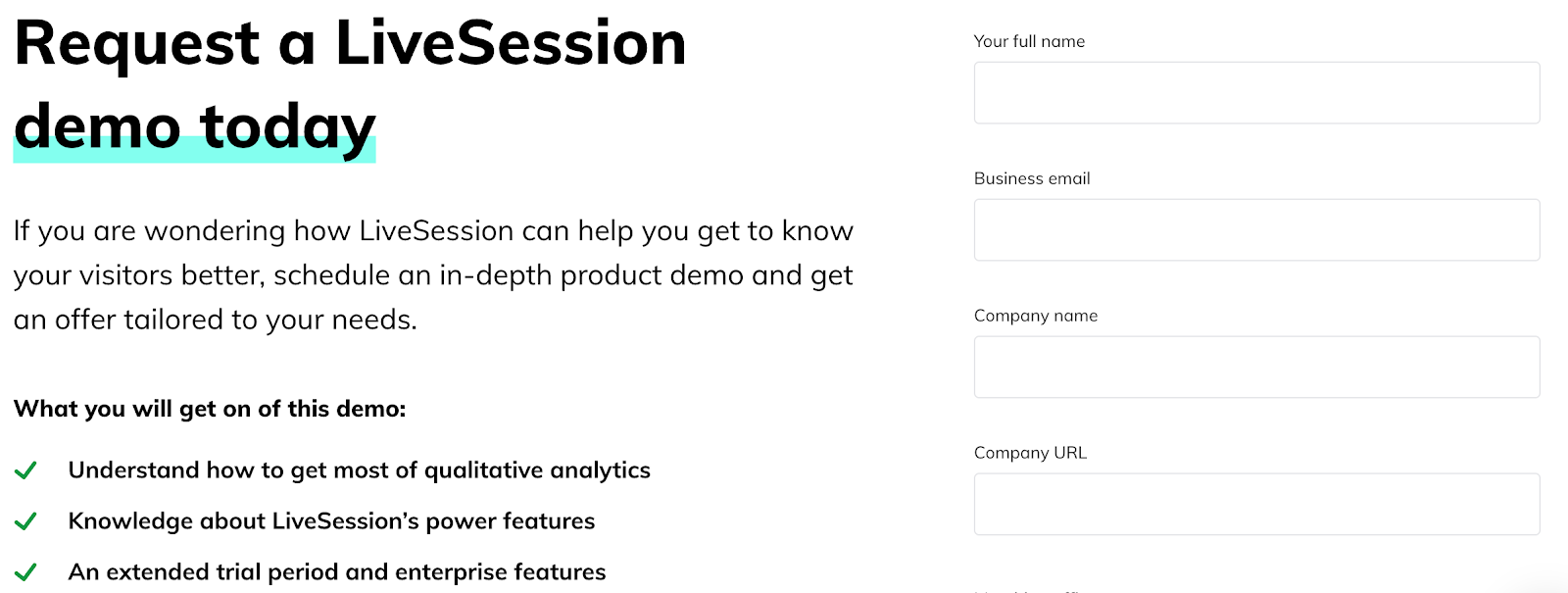Viewport: 1568px width, 593px height.
Task: Click the highlighted 'demo today' heading text
Action: 191,124
